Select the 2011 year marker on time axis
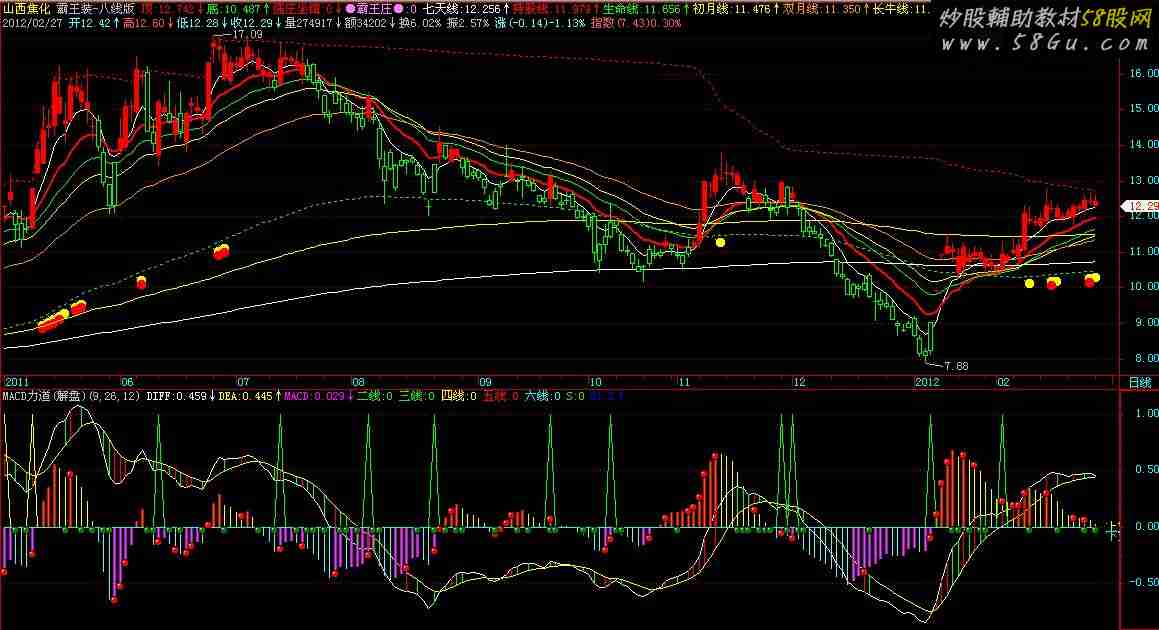The image size is (1159, 630). coord(16,382)
